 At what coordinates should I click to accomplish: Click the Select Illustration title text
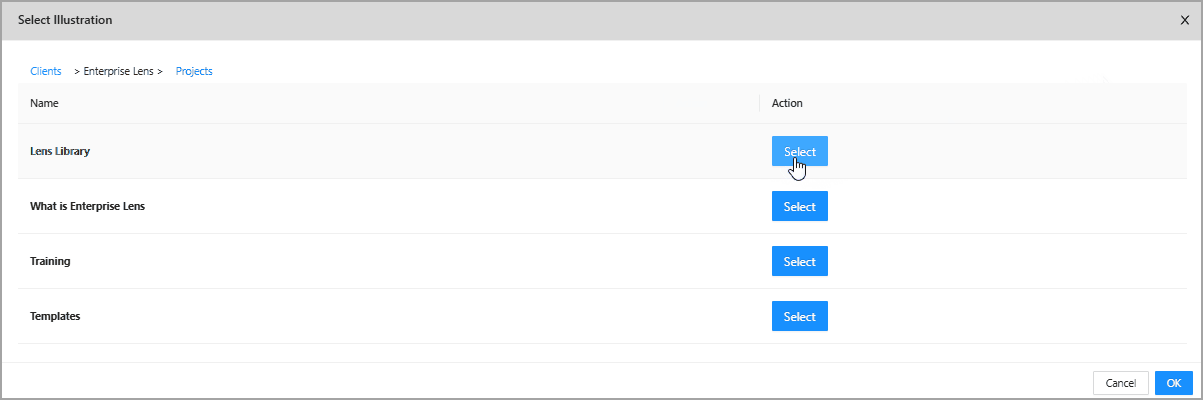point(65,20)
